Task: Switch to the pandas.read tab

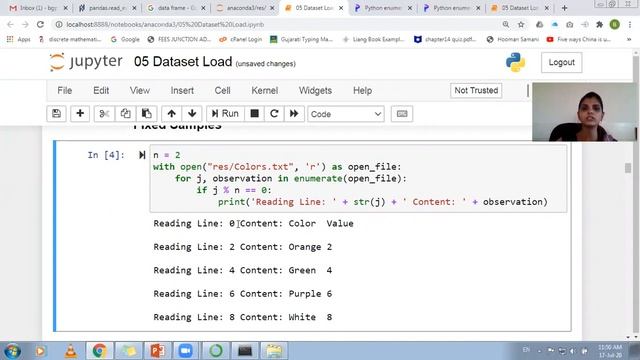Action: (x=108, y=8)
